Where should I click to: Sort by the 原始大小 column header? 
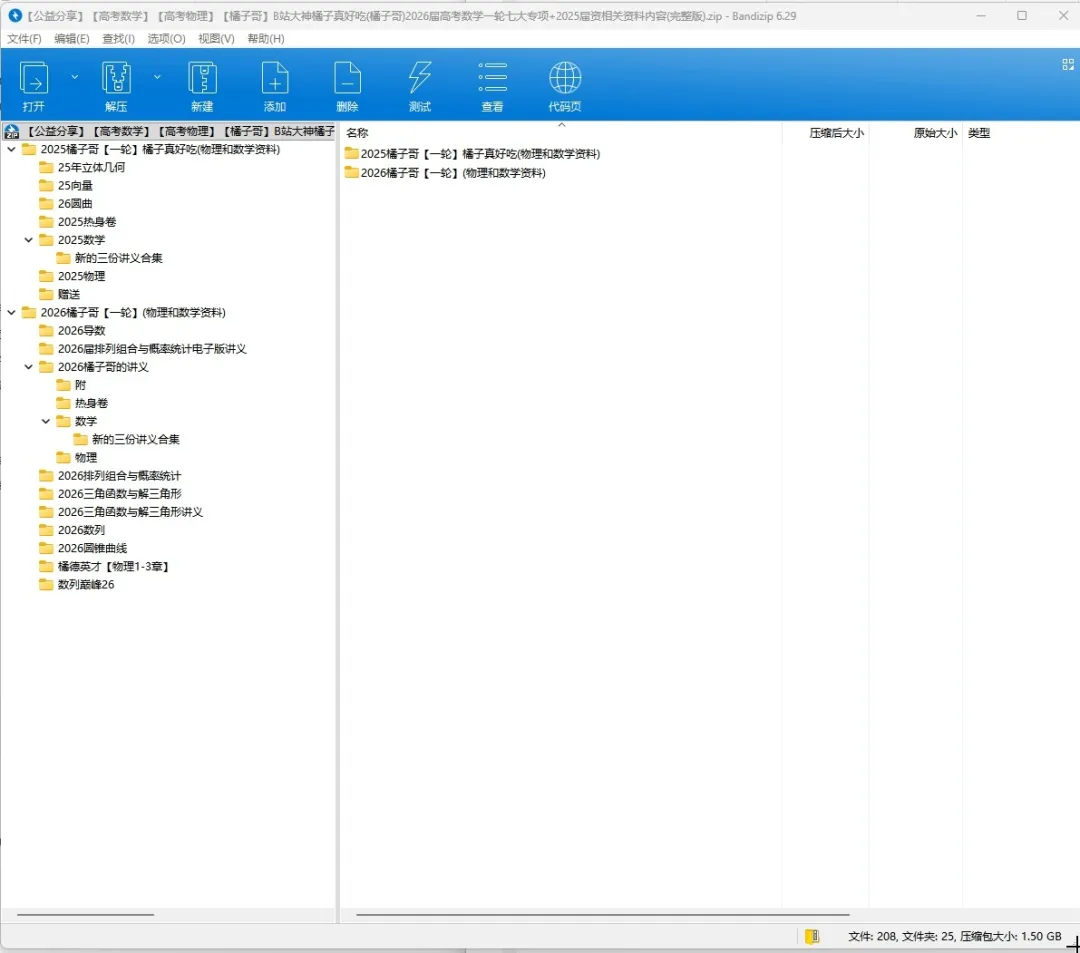point(935,133)
